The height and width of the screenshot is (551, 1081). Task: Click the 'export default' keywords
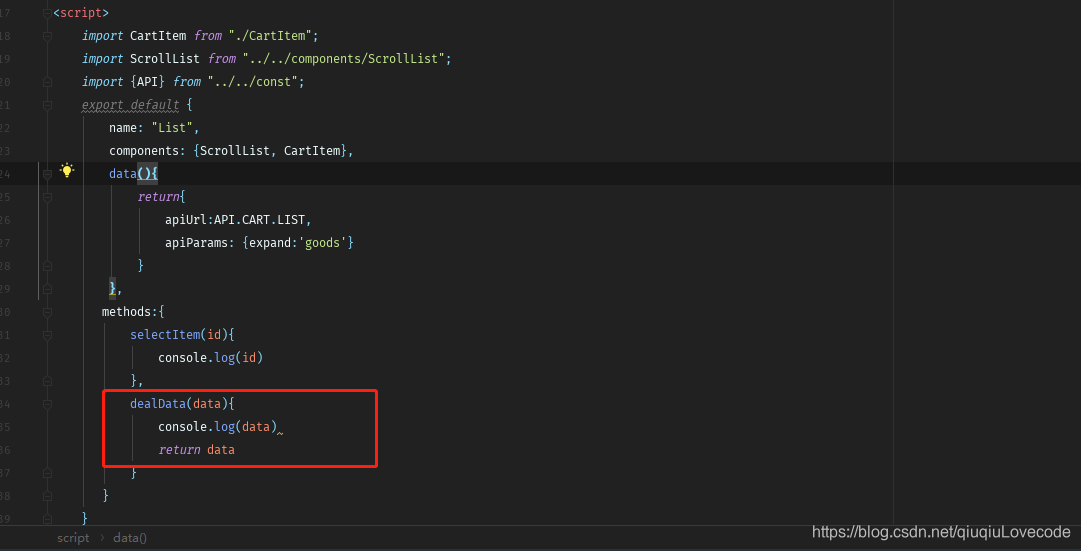coord(130,105)
